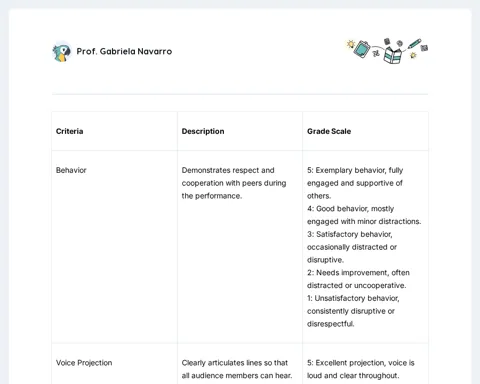
Task: Click the Description column header
Action: (x=203, y=131)
